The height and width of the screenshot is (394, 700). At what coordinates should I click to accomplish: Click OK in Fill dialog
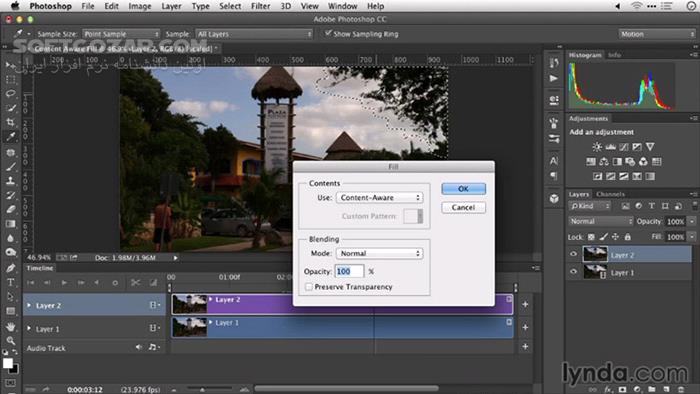pos(463,189)
